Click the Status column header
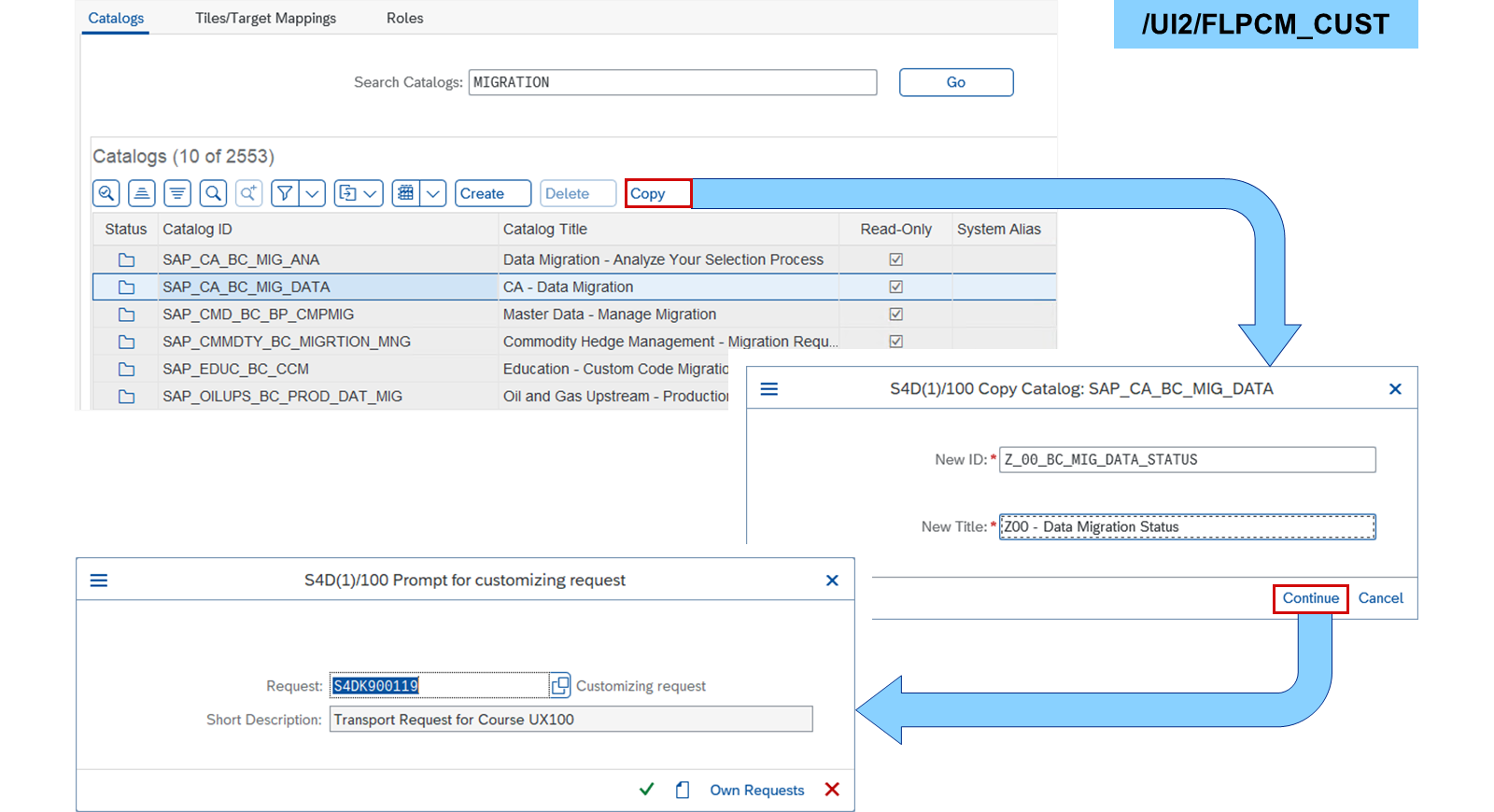 126,230
